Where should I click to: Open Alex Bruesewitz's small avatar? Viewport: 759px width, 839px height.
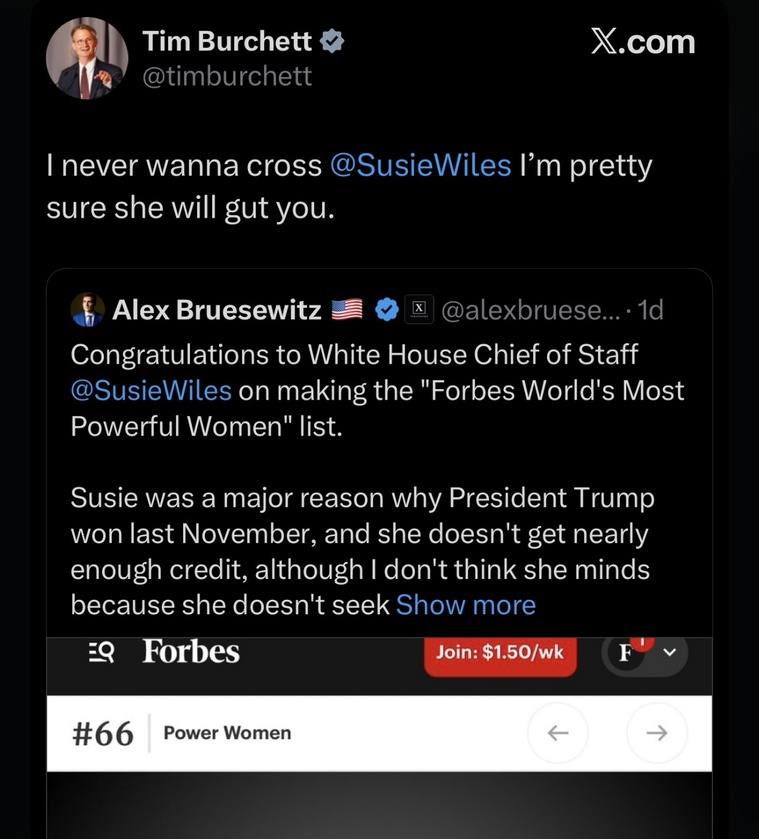pos(88,311)
